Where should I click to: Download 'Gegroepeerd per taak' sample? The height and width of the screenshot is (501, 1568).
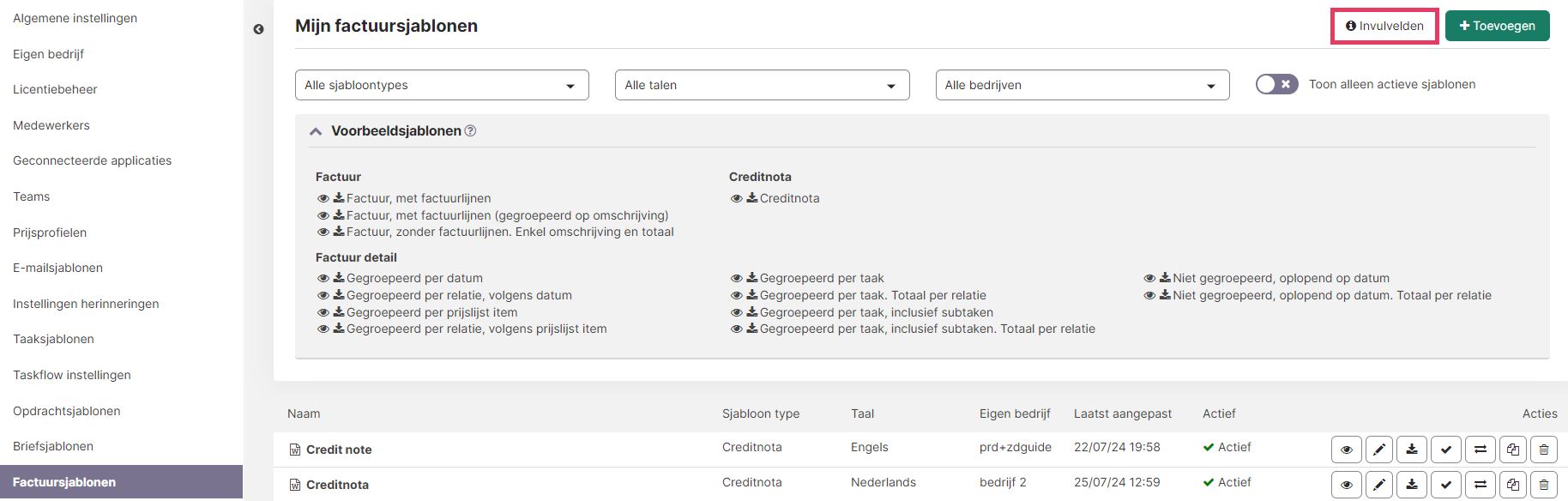[752, 278]
